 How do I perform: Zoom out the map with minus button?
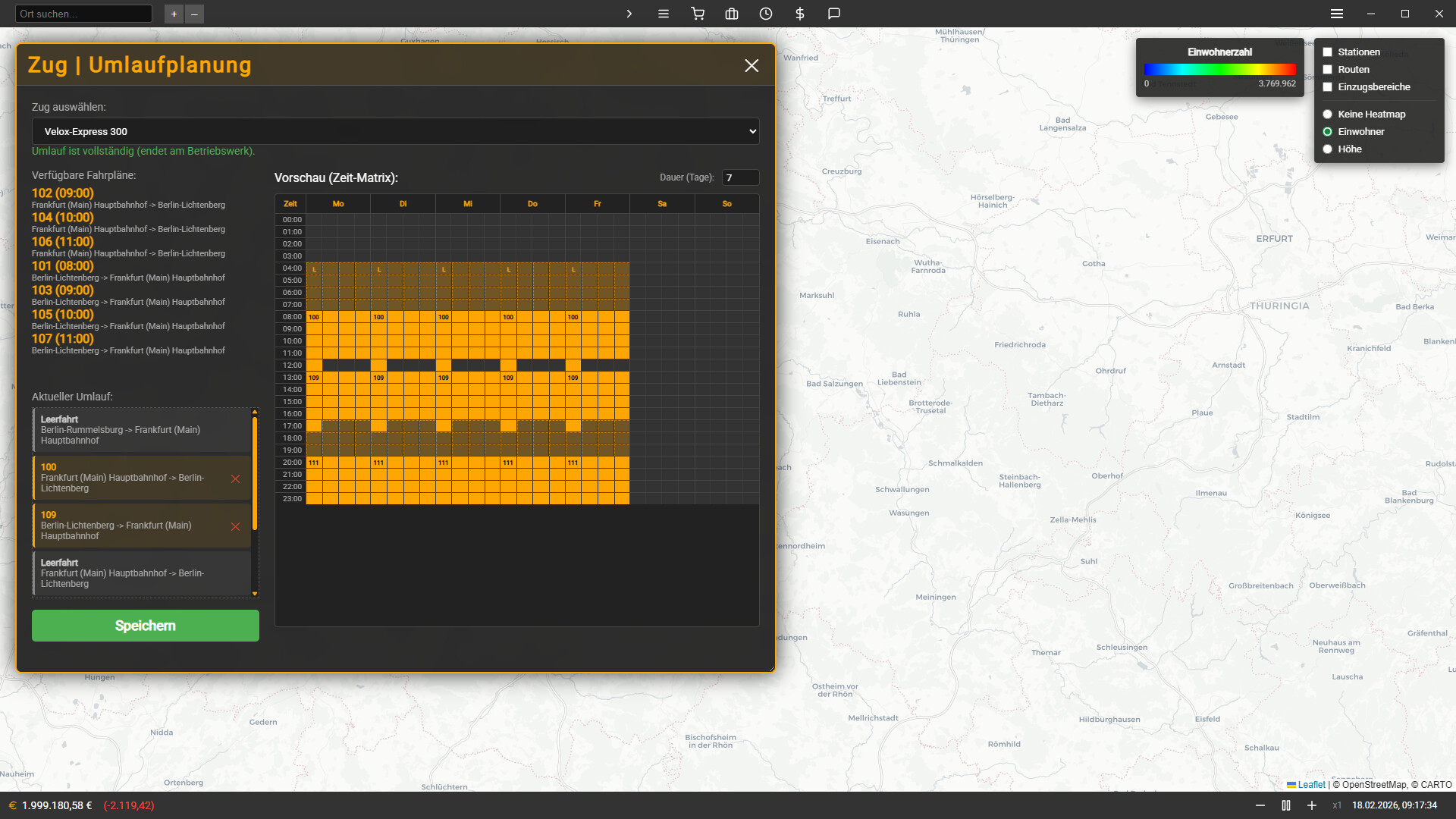[x=195, y=14]
